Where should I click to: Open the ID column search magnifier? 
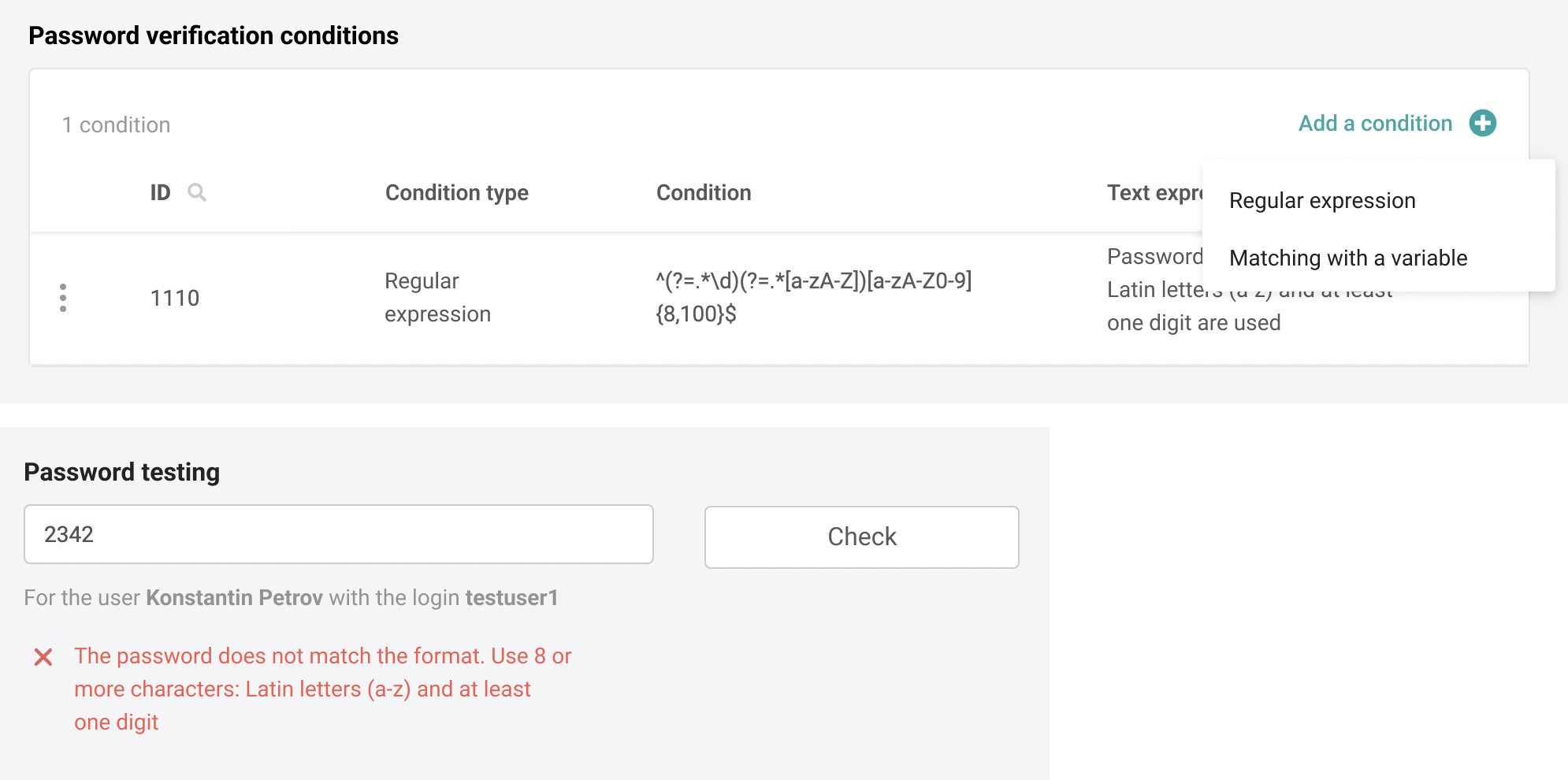point(198,192)
